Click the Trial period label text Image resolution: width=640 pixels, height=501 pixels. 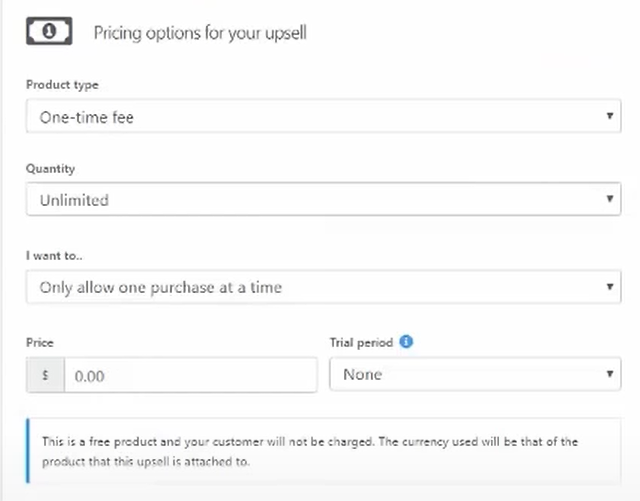(361, 342)
